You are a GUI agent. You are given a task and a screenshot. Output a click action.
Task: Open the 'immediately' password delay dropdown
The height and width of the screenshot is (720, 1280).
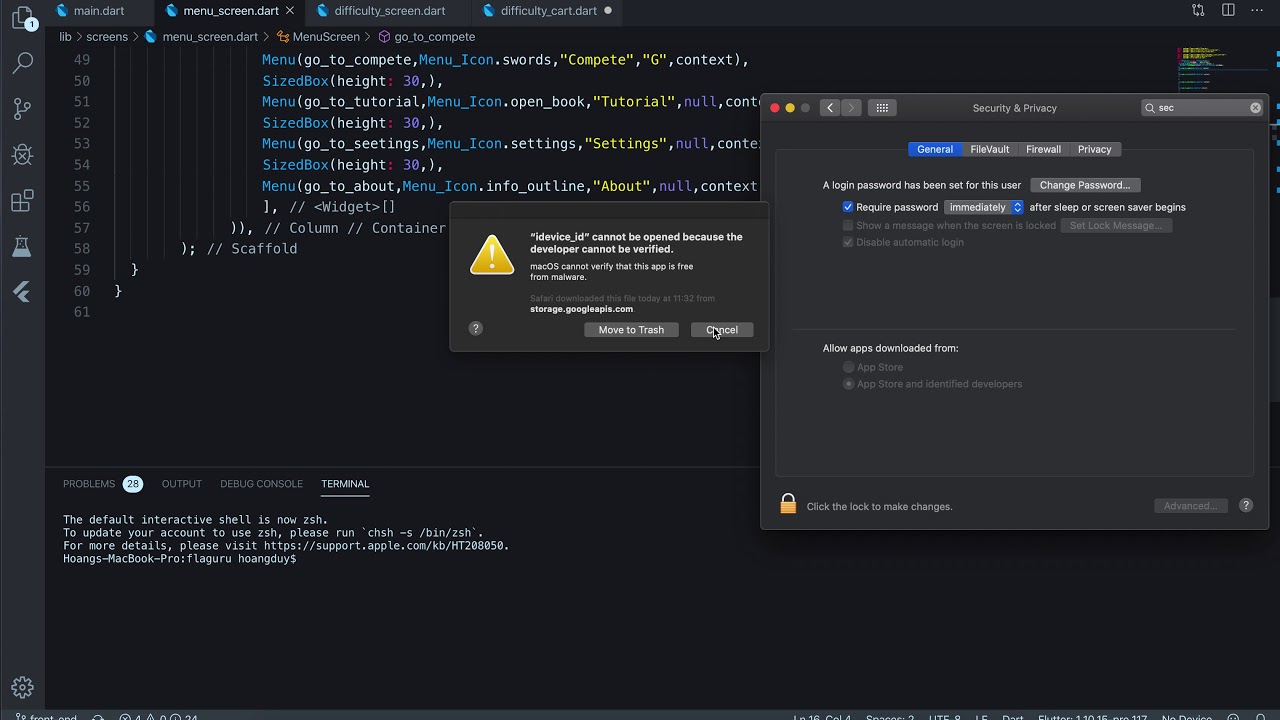coord(984,207)
